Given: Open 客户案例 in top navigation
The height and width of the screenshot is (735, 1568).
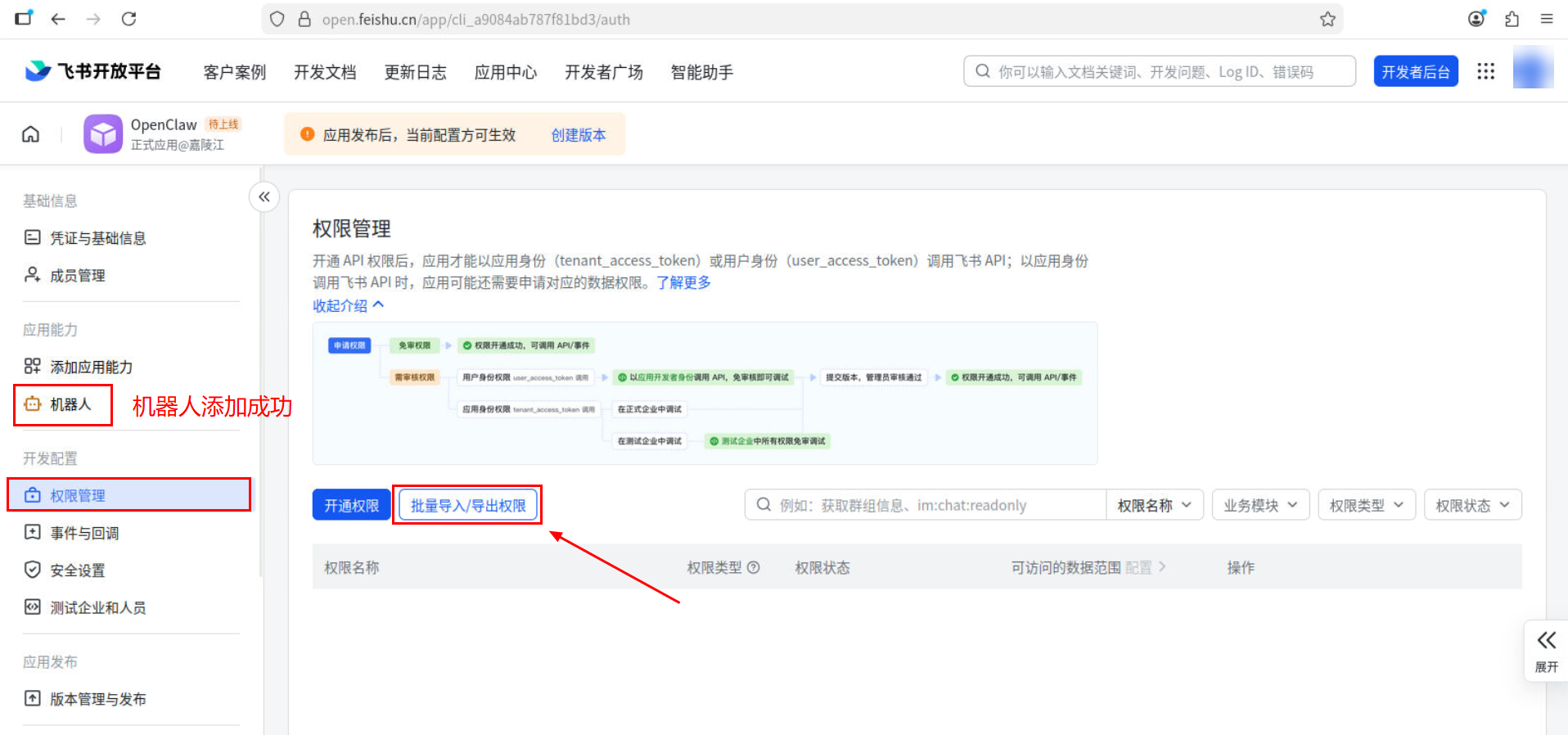Looking at the screenshot, I should (x=235, y=72).
